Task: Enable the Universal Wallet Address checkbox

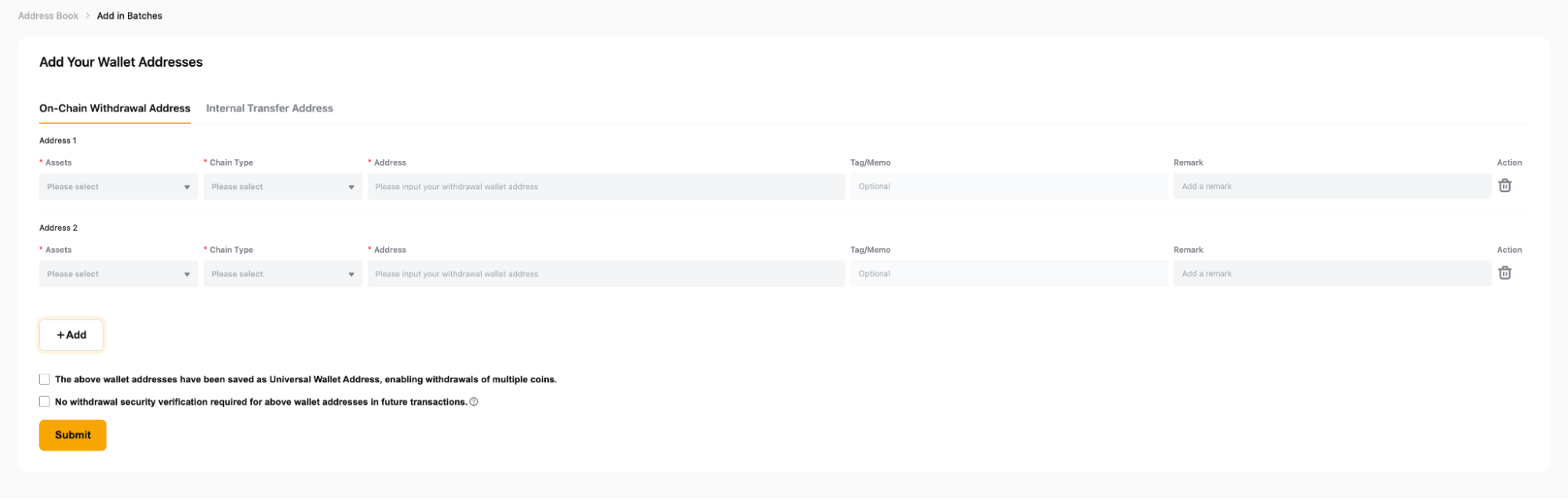Action: tap(45, 379)
